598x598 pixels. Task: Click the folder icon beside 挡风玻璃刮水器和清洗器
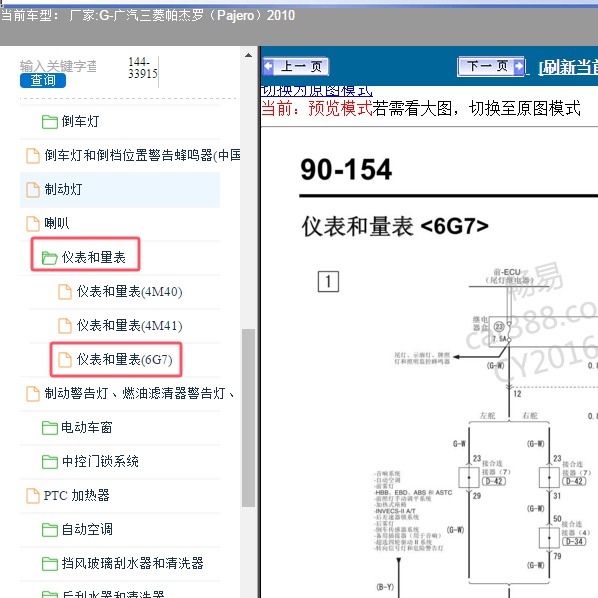click(x=50, y=564)
